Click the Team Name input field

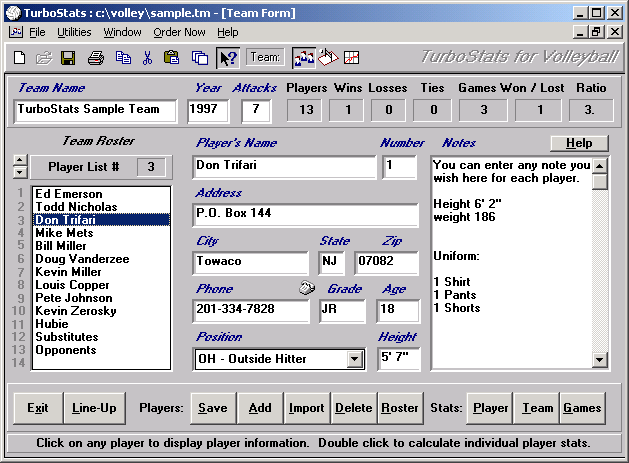coord(95,110)
